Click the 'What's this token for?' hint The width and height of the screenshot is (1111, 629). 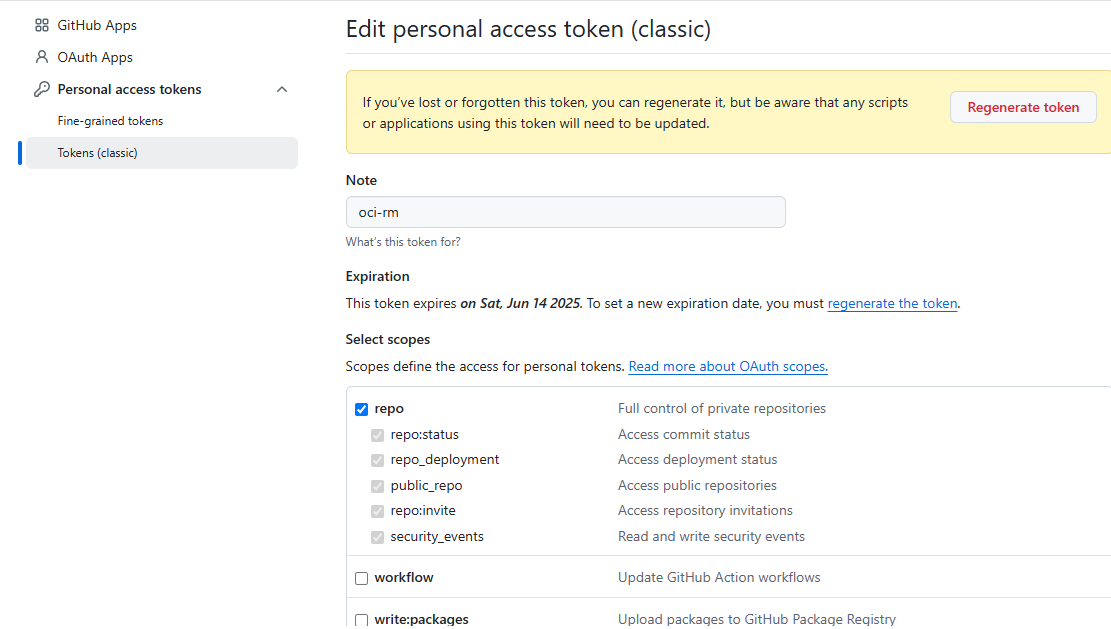coord(402,242)
